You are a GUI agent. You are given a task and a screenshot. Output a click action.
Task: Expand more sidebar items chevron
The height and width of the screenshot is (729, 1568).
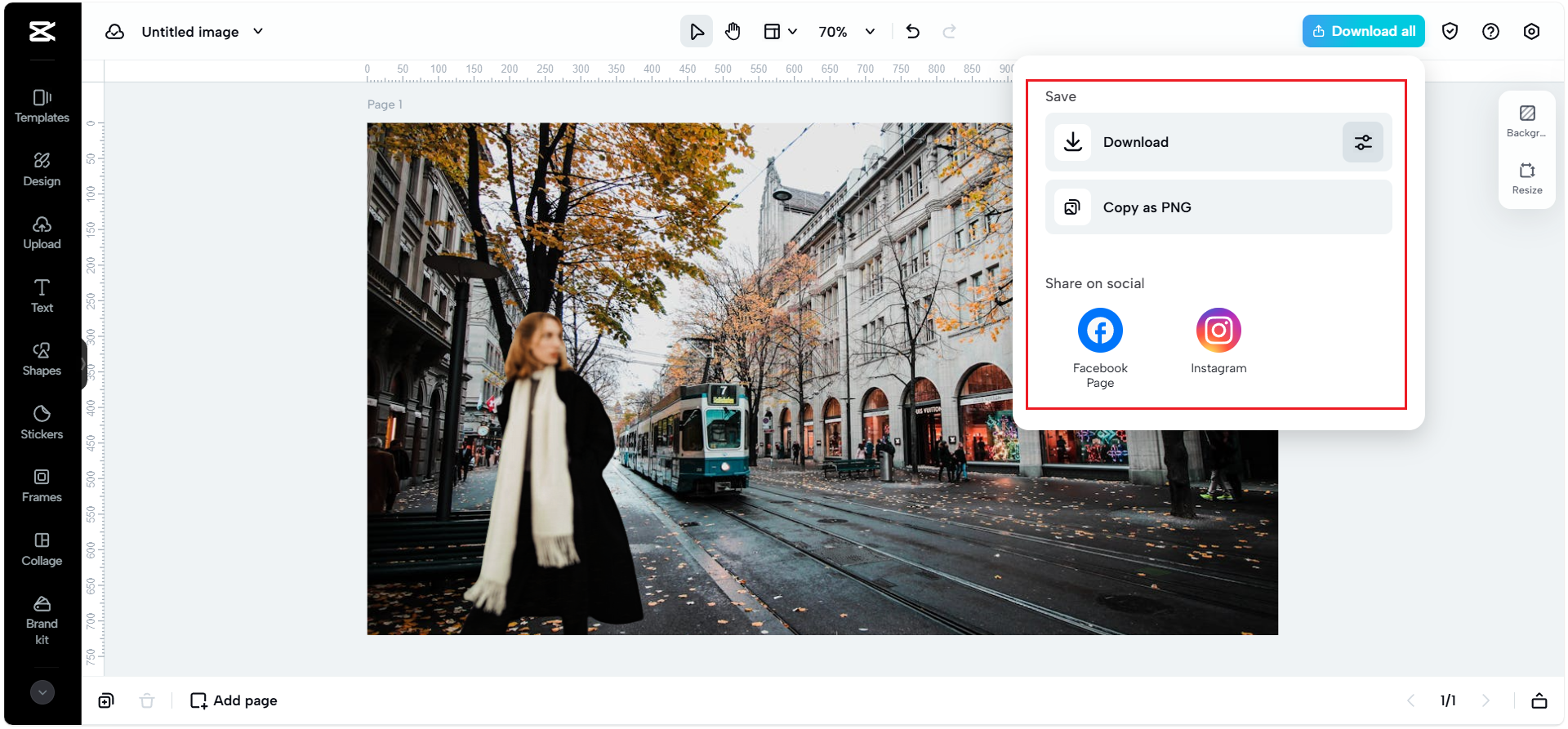[x=42, y=692]
